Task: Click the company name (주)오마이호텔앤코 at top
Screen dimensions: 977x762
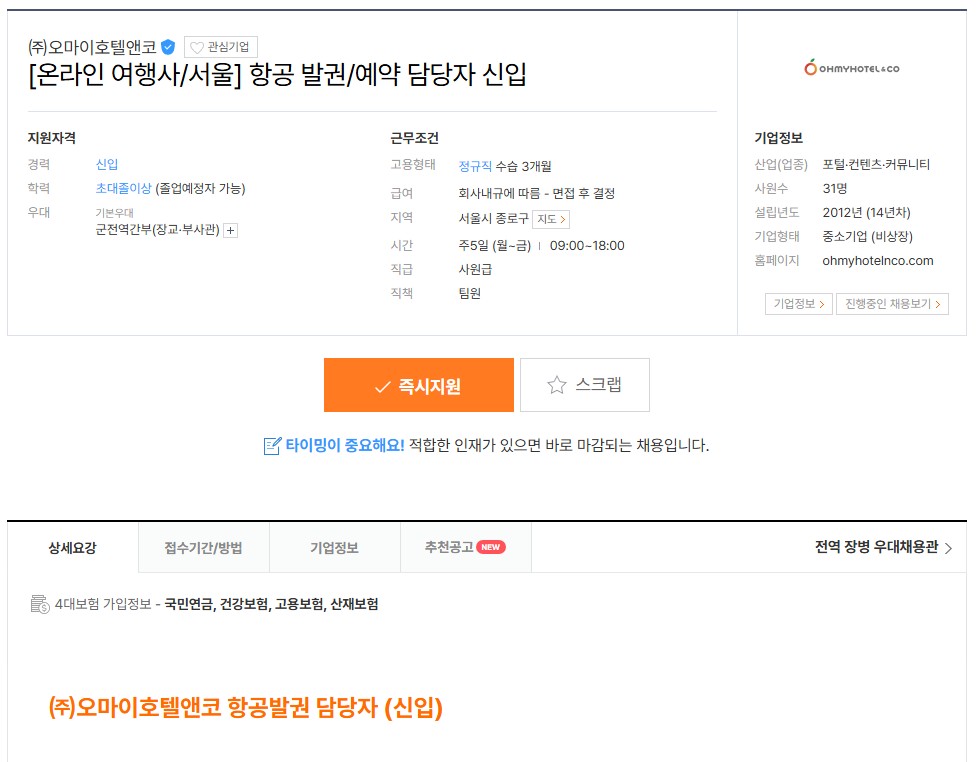Action: [92, 47]
